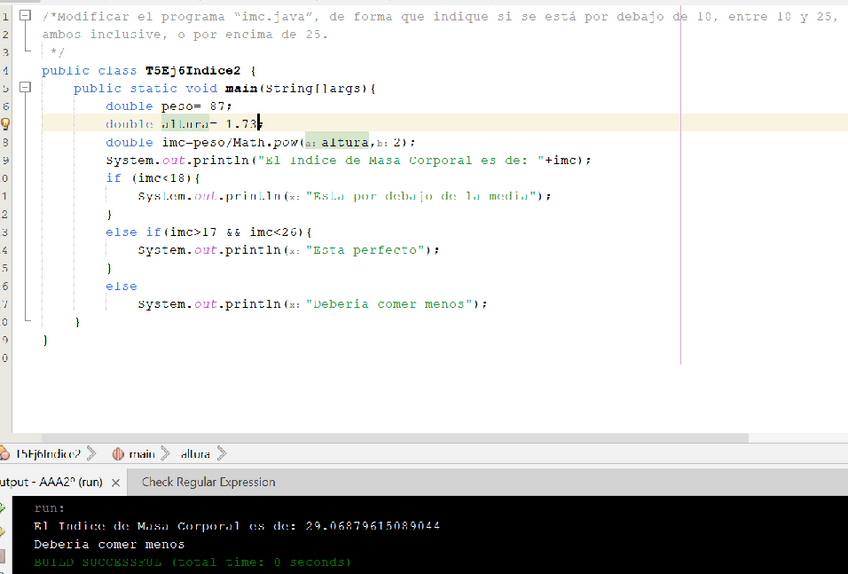This screenshot has width=848, height=574.
Task: Click highlighted altura inside Math.pow call
Action: 344,142
